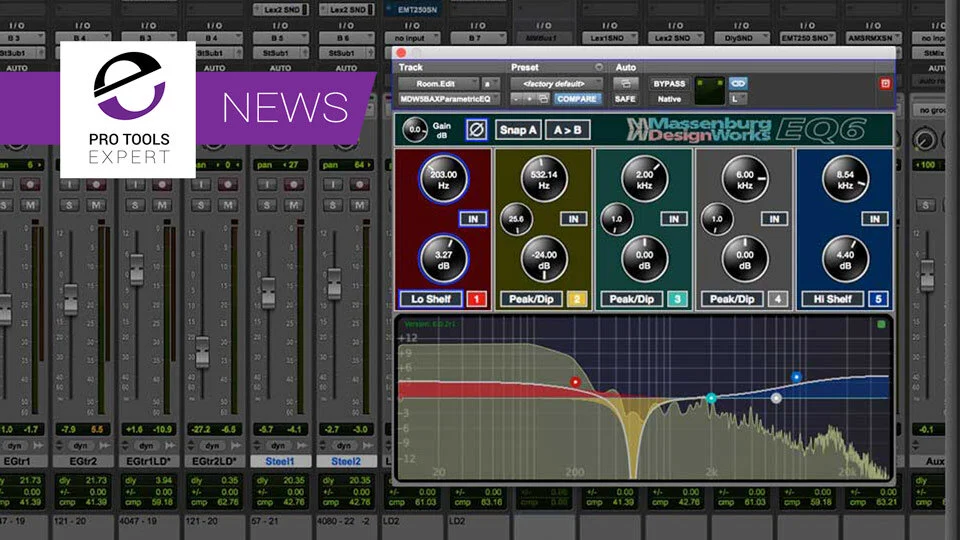Viewport: 960px width, 540px height.
Task: Click the blue band 5 node on EQ graph
Action: click(x=796, y=377)
